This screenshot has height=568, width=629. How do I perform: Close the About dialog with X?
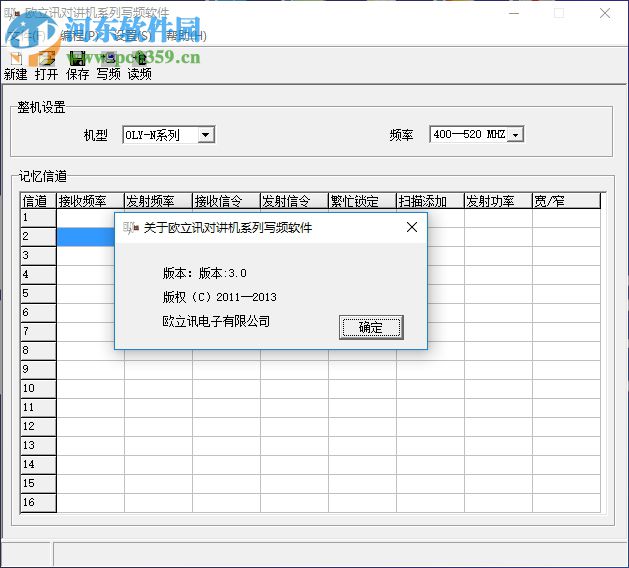click(412, 227)
